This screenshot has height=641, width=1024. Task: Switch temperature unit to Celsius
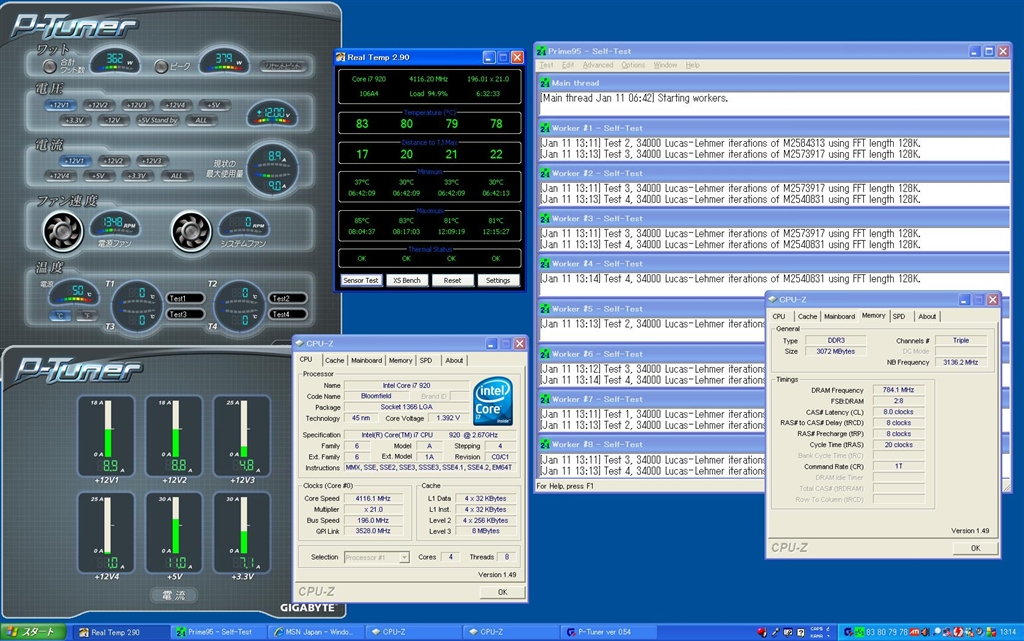pyautogui.click(x=60, y=315)
